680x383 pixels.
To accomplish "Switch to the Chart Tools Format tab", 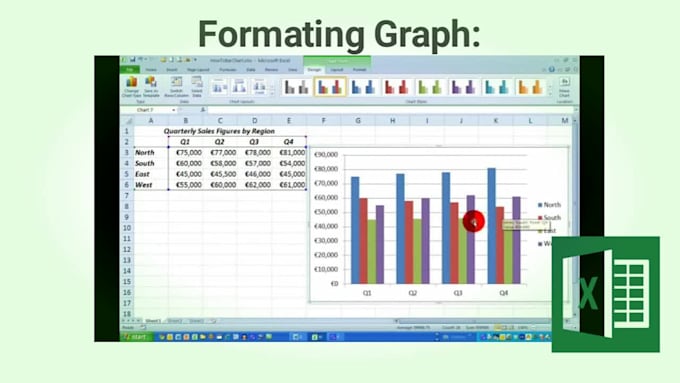I will pyautogui.click(x=359, y=69).
